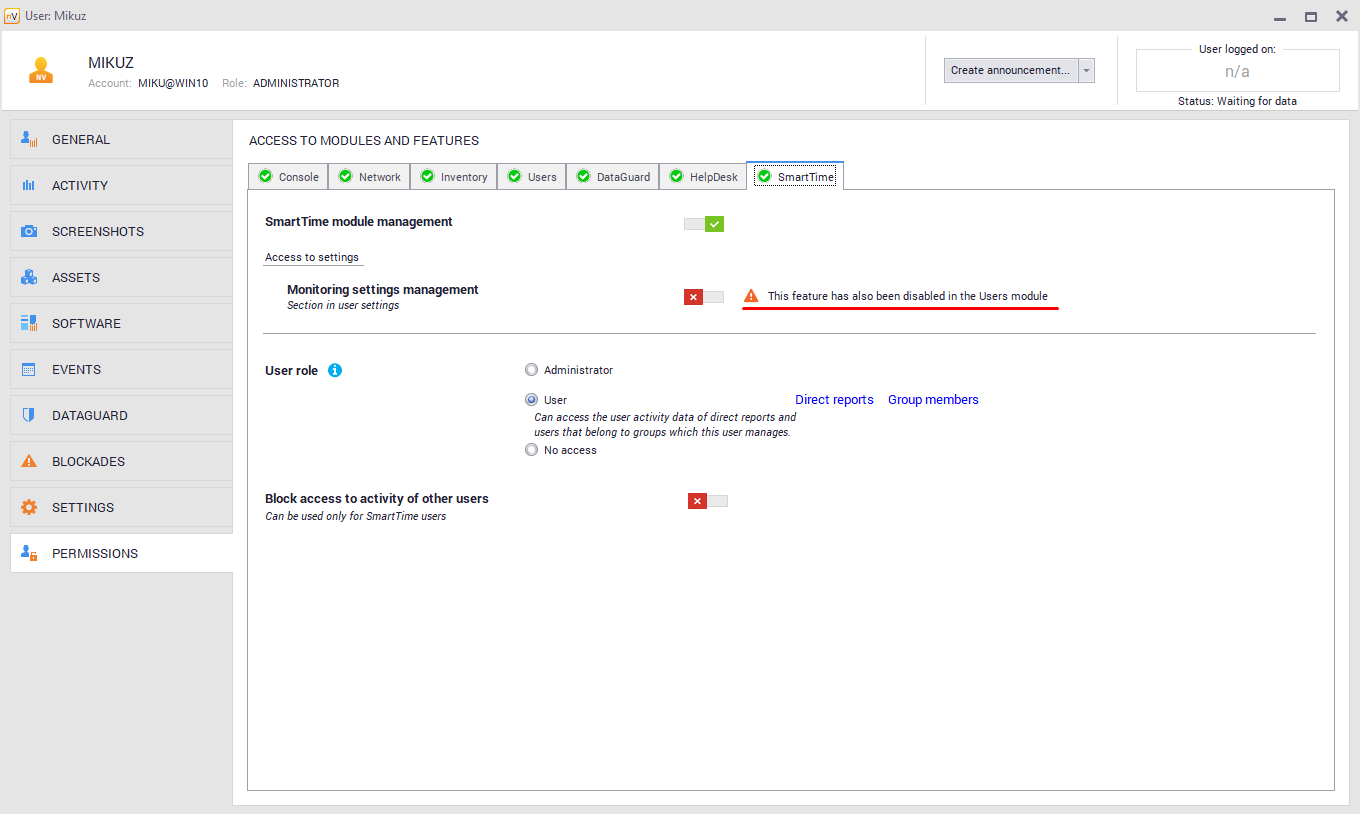Toggle SmartTime module management switch
The image size is (1360, 814).
pos(704,224)
